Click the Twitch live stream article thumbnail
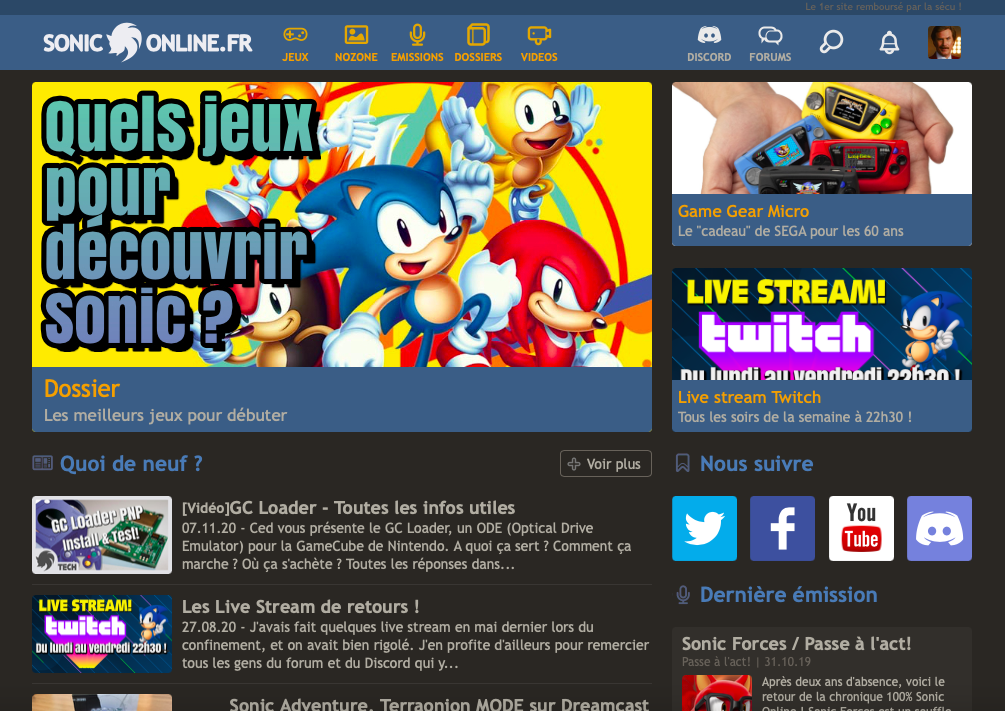 [x=102, y=633]
